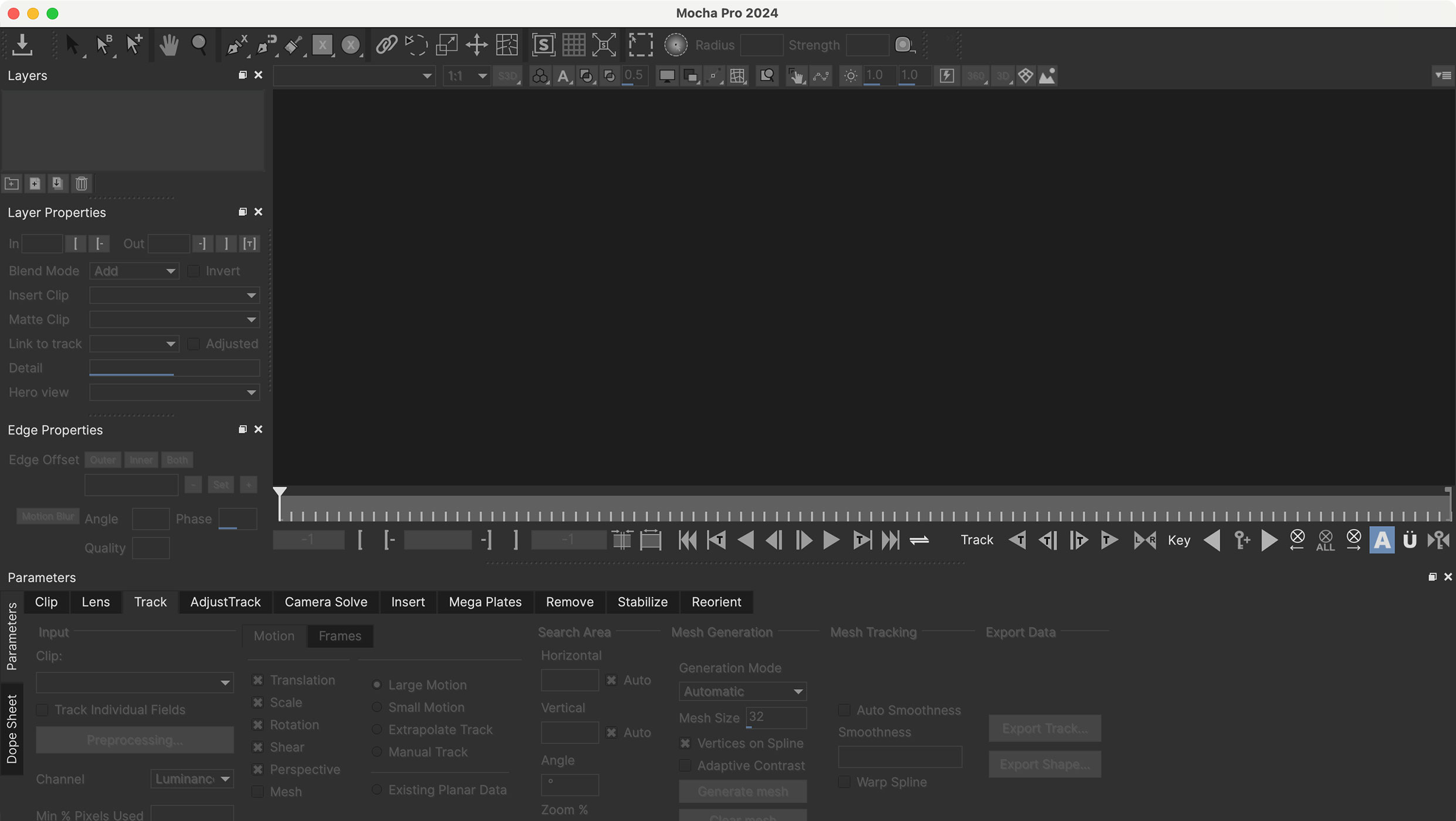
Task: Select the Zoom magnifier tool
Action: (x=199, y=45)
